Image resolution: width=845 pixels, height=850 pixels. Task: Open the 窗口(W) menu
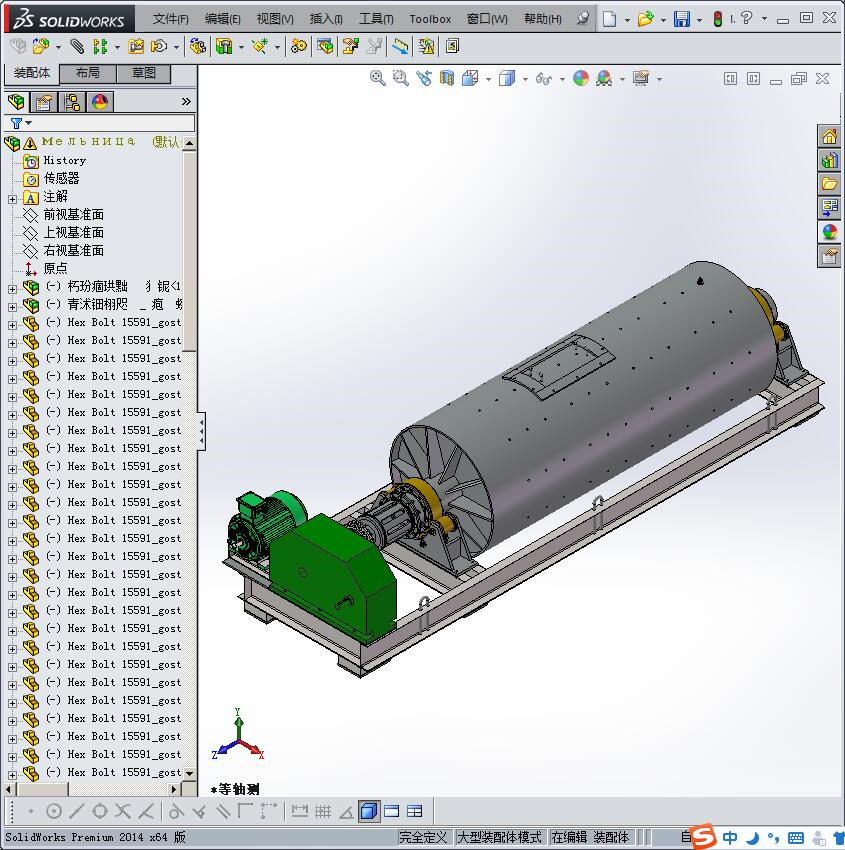click(487, 19)
